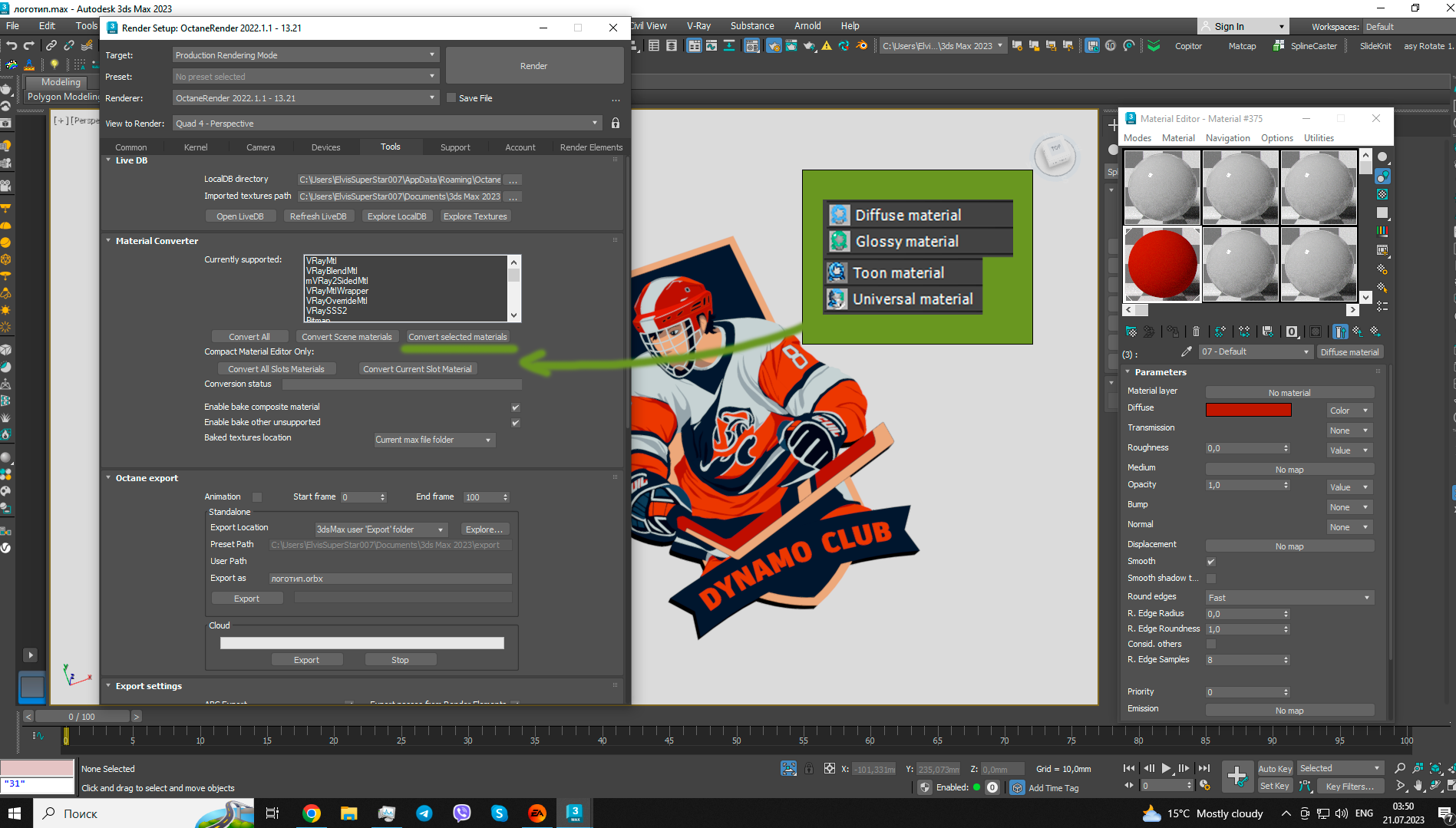Open the Diffuse Color type dropdown
1456x828 pixels.
click(x=1349, y=411)
